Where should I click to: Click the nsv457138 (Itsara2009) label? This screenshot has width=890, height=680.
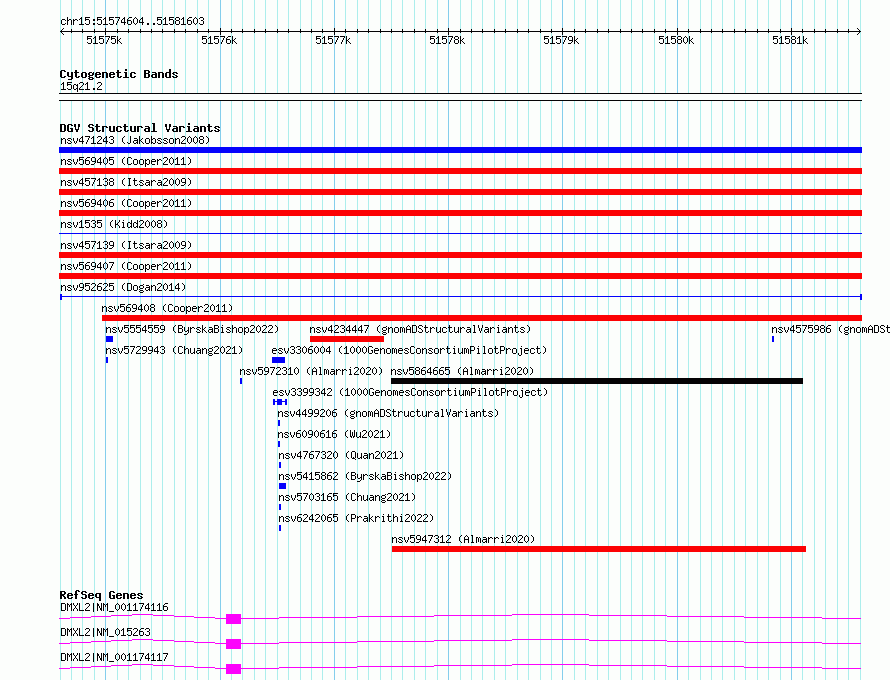(126, 182)
